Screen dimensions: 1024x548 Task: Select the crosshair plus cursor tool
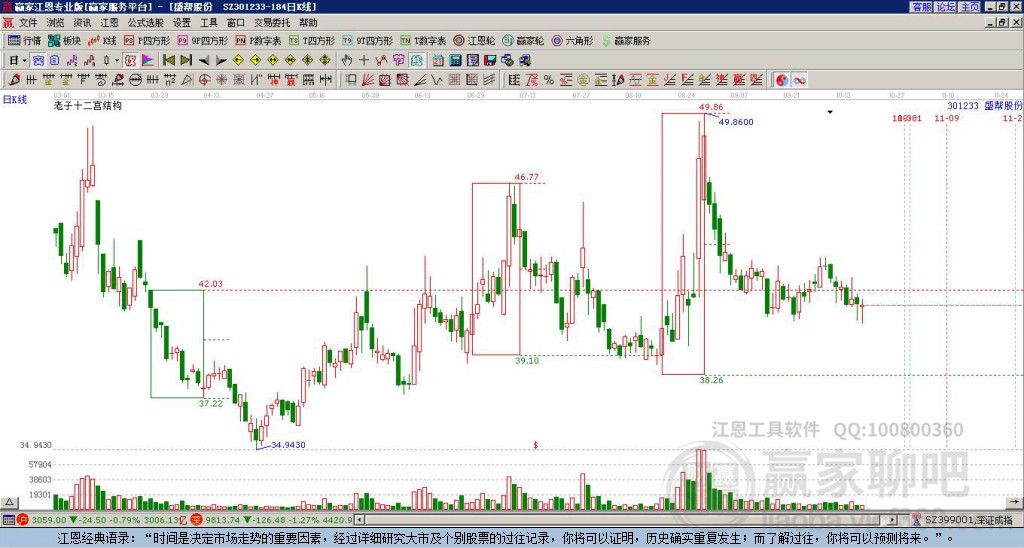364,61
